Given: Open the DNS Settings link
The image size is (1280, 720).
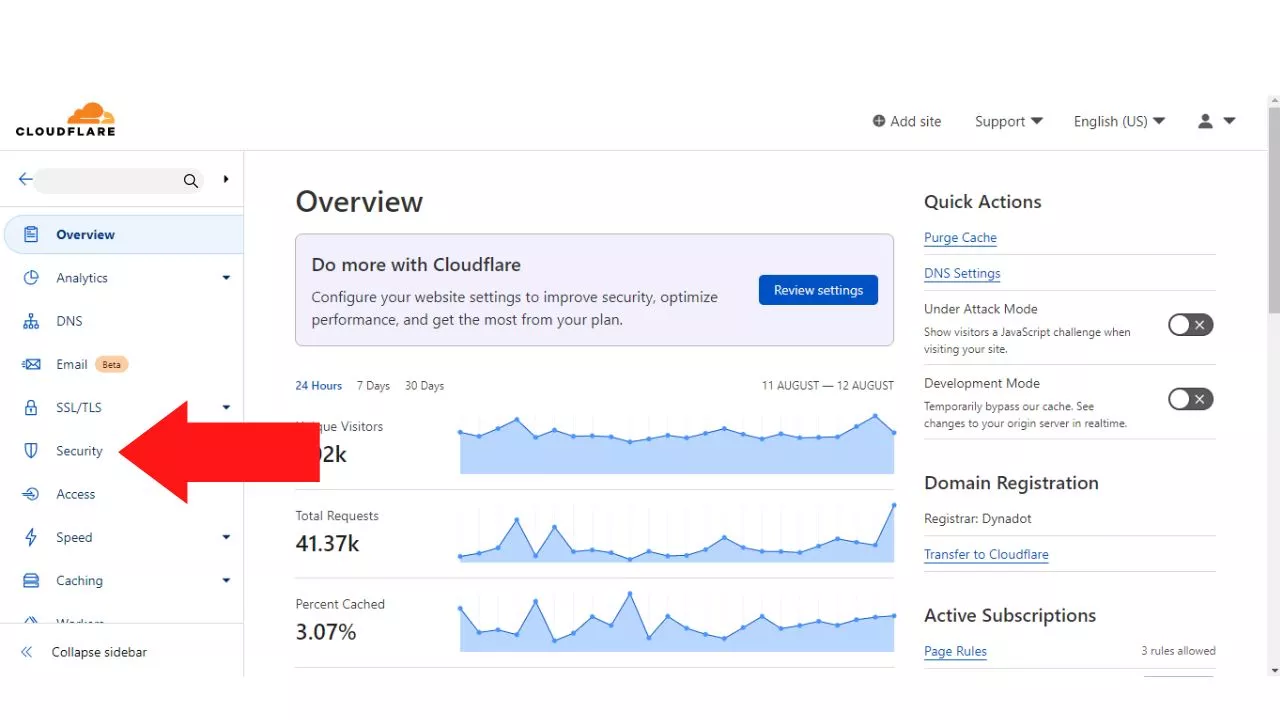Looking at the screenshot, I should pyautogui.click(x=962, y=273).
